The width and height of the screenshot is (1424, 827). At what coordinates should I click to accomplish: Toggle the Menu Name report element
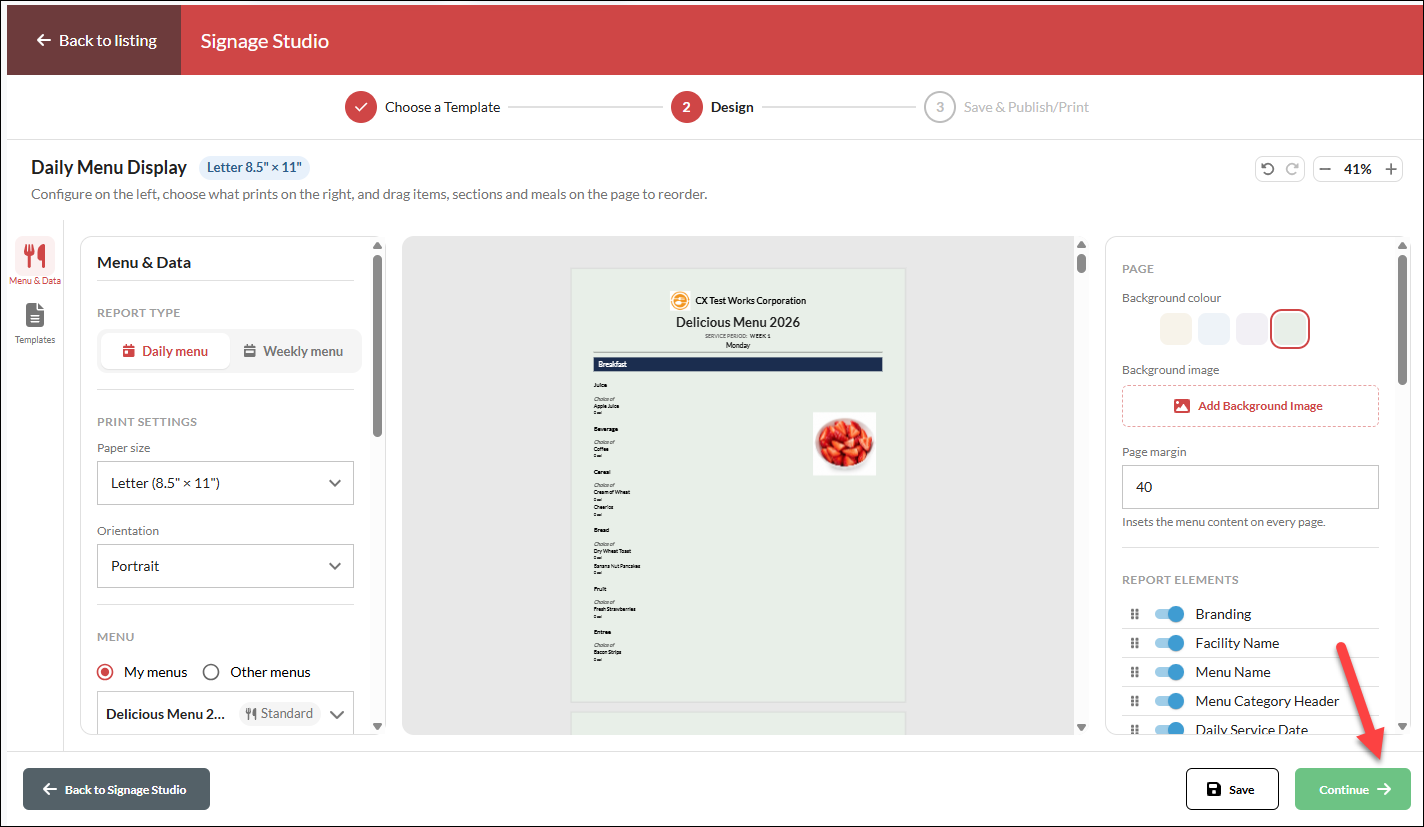pos(1169,672)
